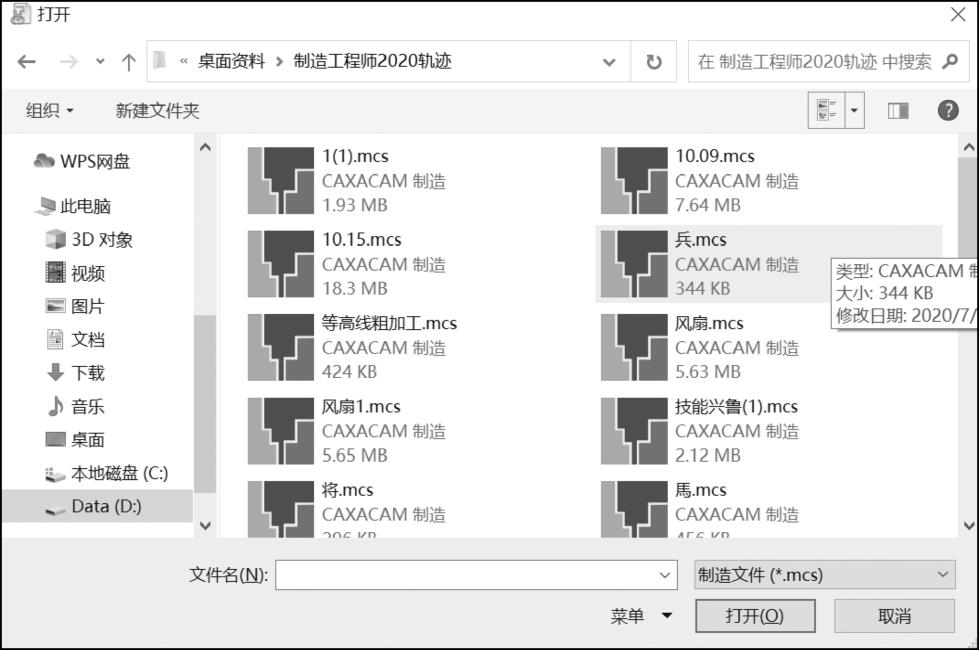Click the file name 兵.mcs
980x651 pixels.
[701, 240]
